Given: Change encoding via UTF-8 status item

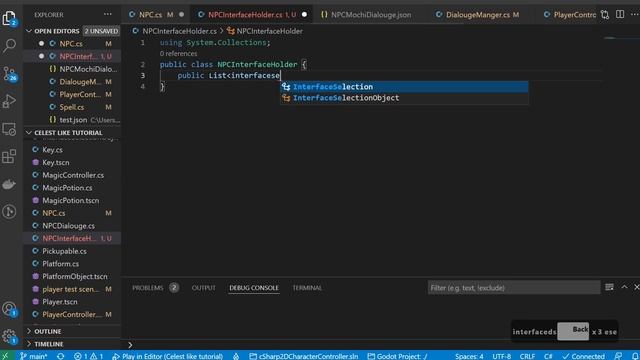Looking at the screenshot, I should [502, 356].
